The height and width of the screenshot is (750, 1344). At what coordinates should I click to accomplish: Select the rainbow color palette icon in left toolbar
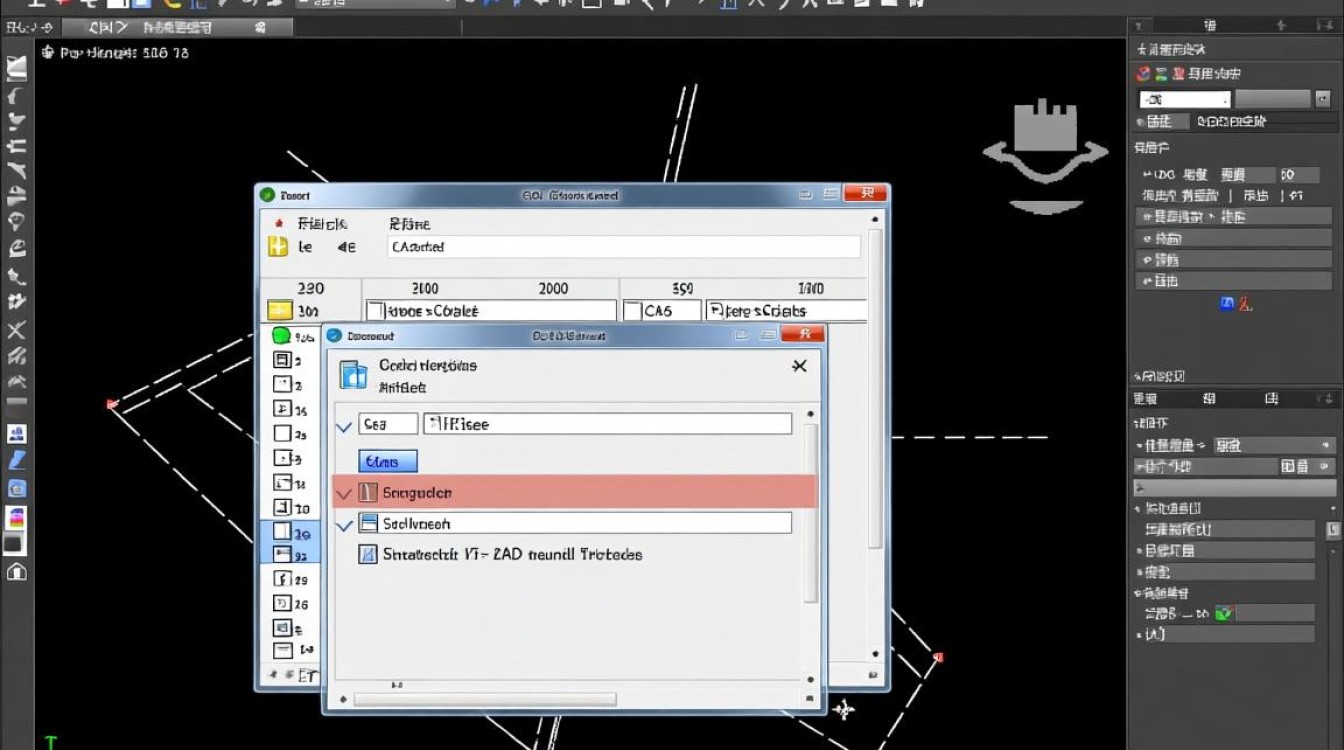16,518
